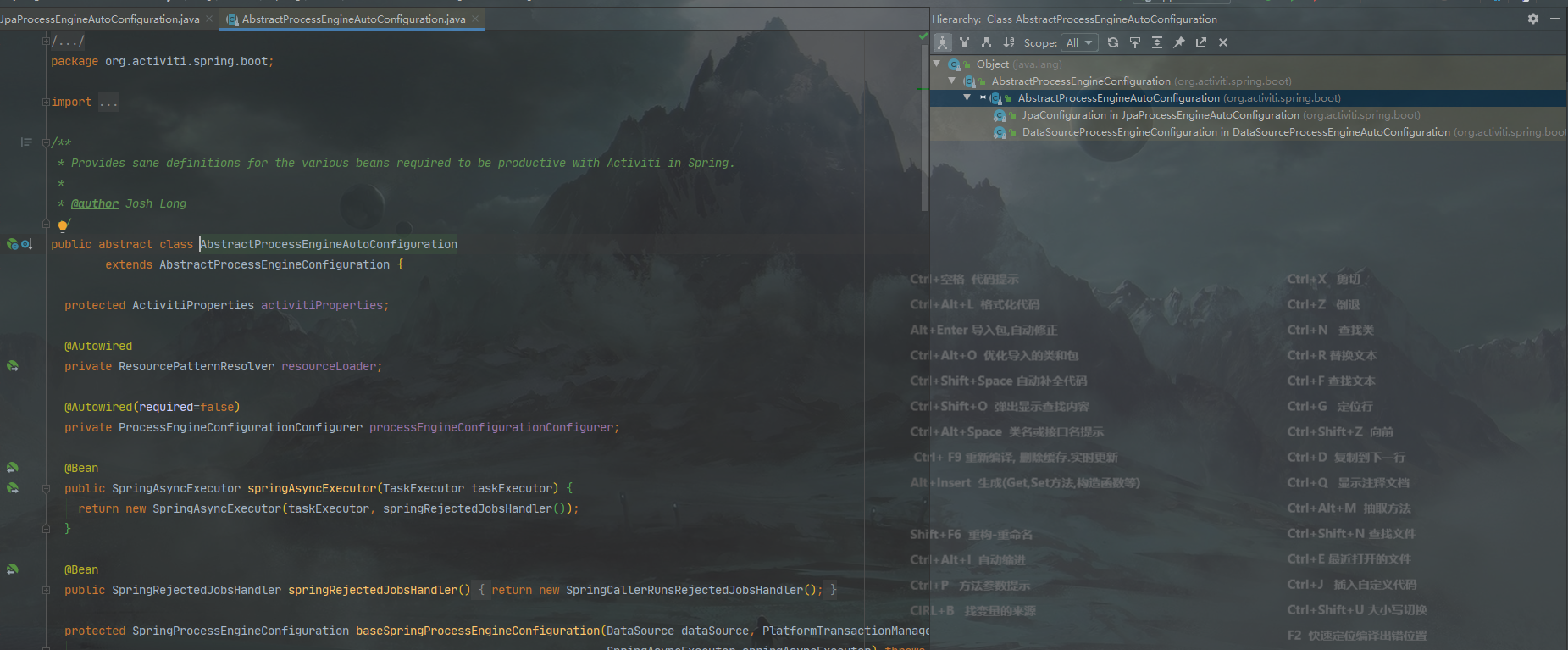Click Autoscroll to Source icon
Screen dimensions: 1568x650
pyautogui.click(x=1135, y=42)
